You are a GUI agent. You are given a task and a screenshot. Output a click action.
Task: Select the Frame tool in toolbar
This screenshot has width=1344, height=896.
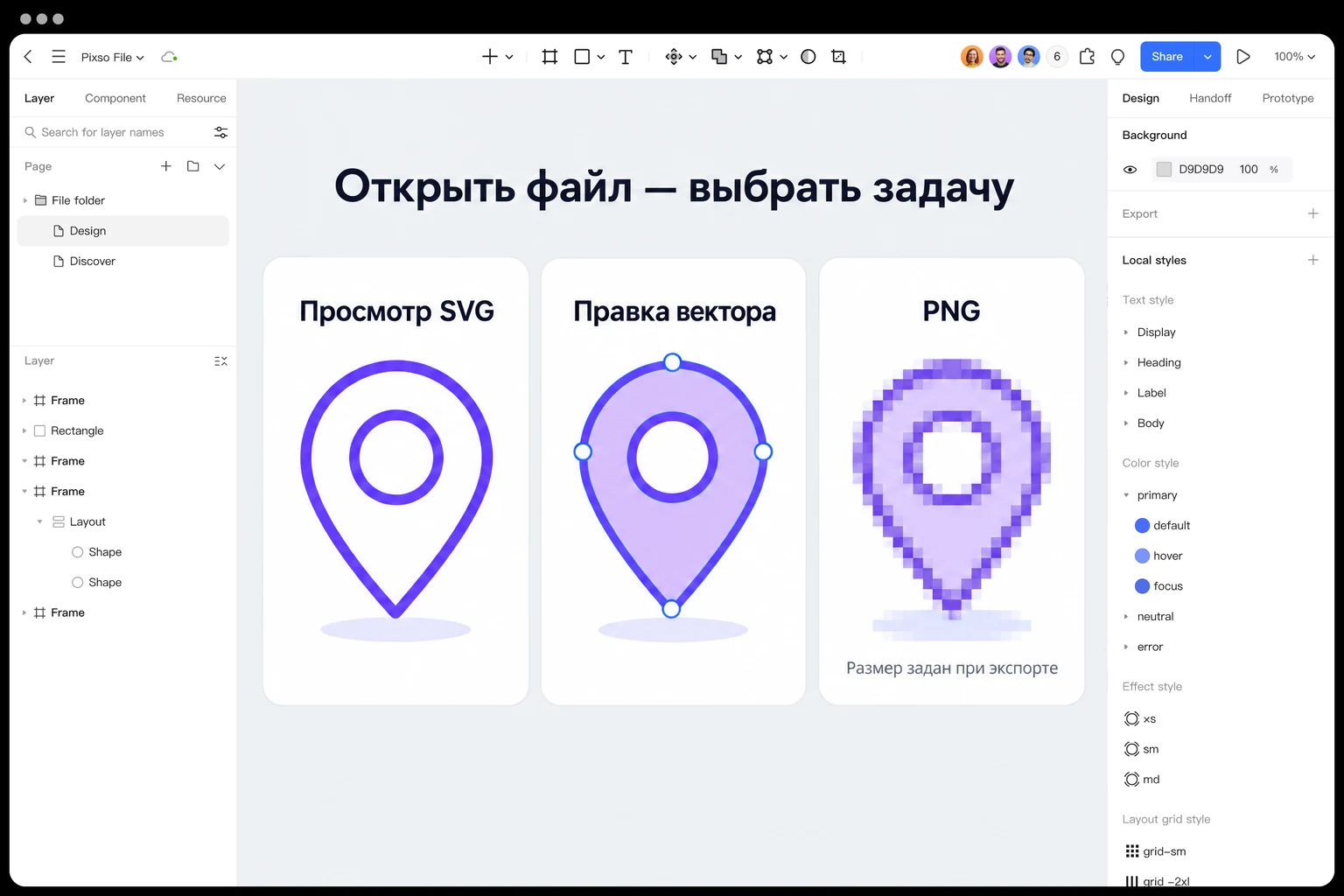549,57
